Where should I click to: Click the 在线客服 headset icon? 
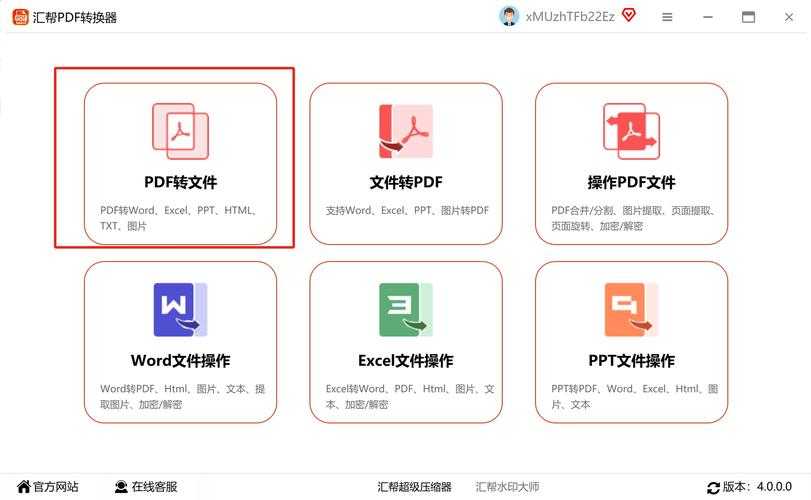tap(121, 487)
